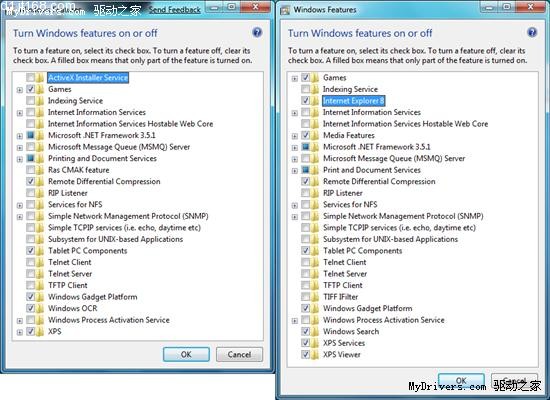550x400 pixels.
Task: Click folder icon beside left Printing and Document Services
Action: pyautogui.click(x=40, y=158)
